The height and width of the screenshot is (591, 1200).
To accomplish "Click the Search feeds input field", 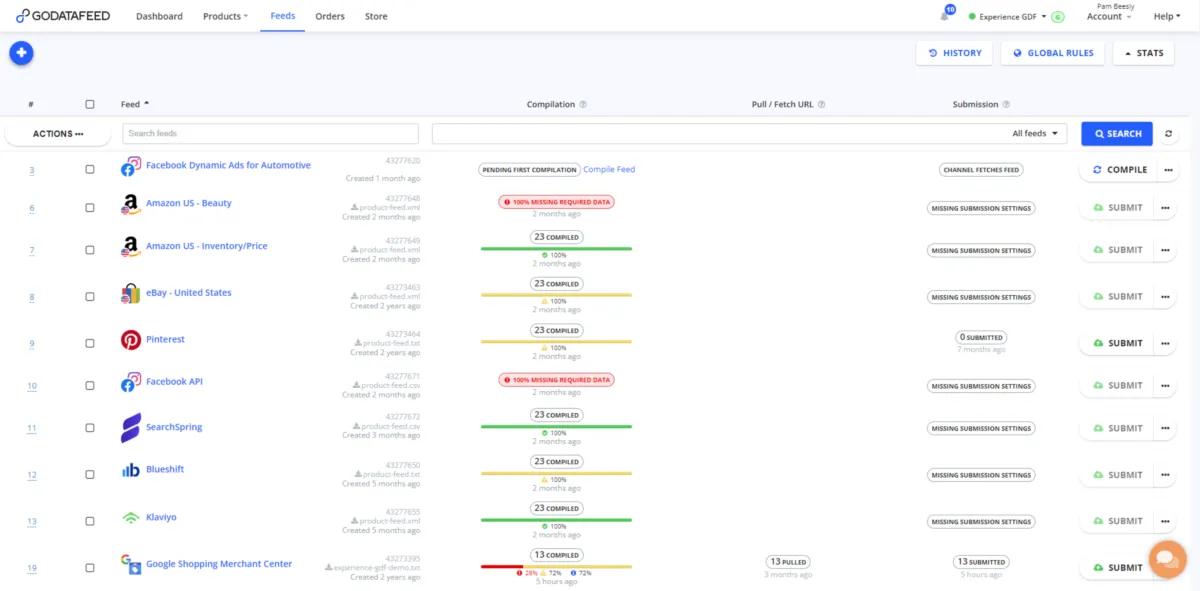I will coord(270,134).
